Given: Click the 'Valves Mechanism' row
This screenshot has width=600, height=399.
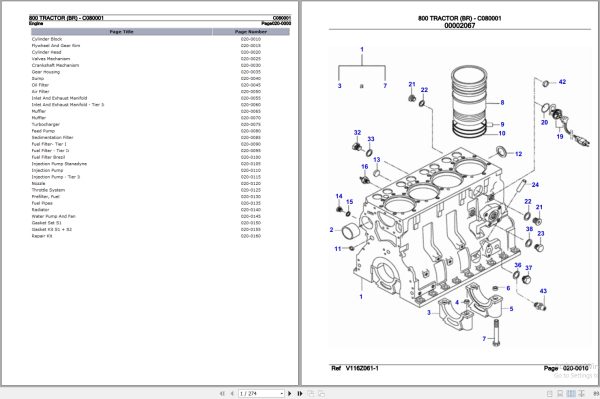Looking at the screenshot, I should tap(160, 59).
